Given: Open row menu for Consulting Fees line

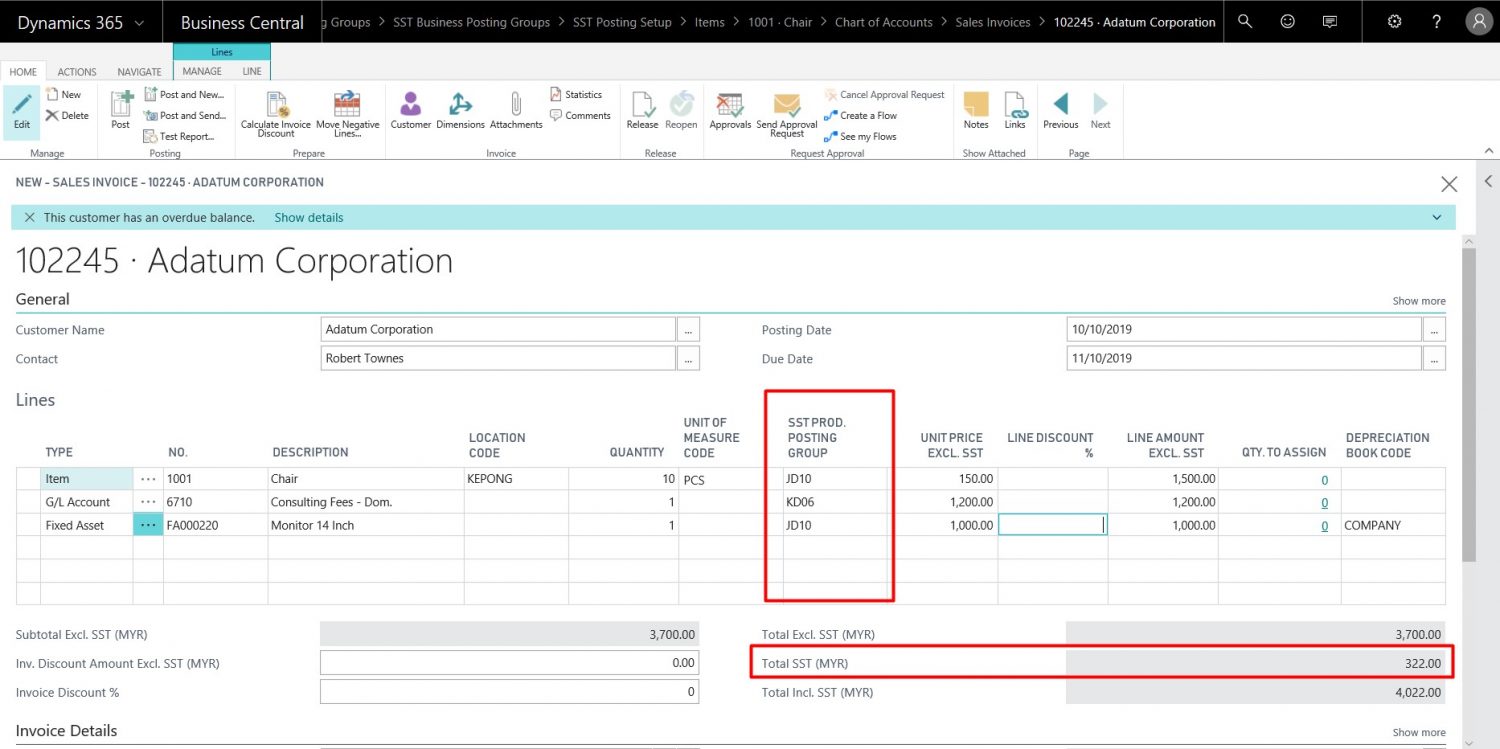Looking at the screenshot, I should tap(148, 502).
